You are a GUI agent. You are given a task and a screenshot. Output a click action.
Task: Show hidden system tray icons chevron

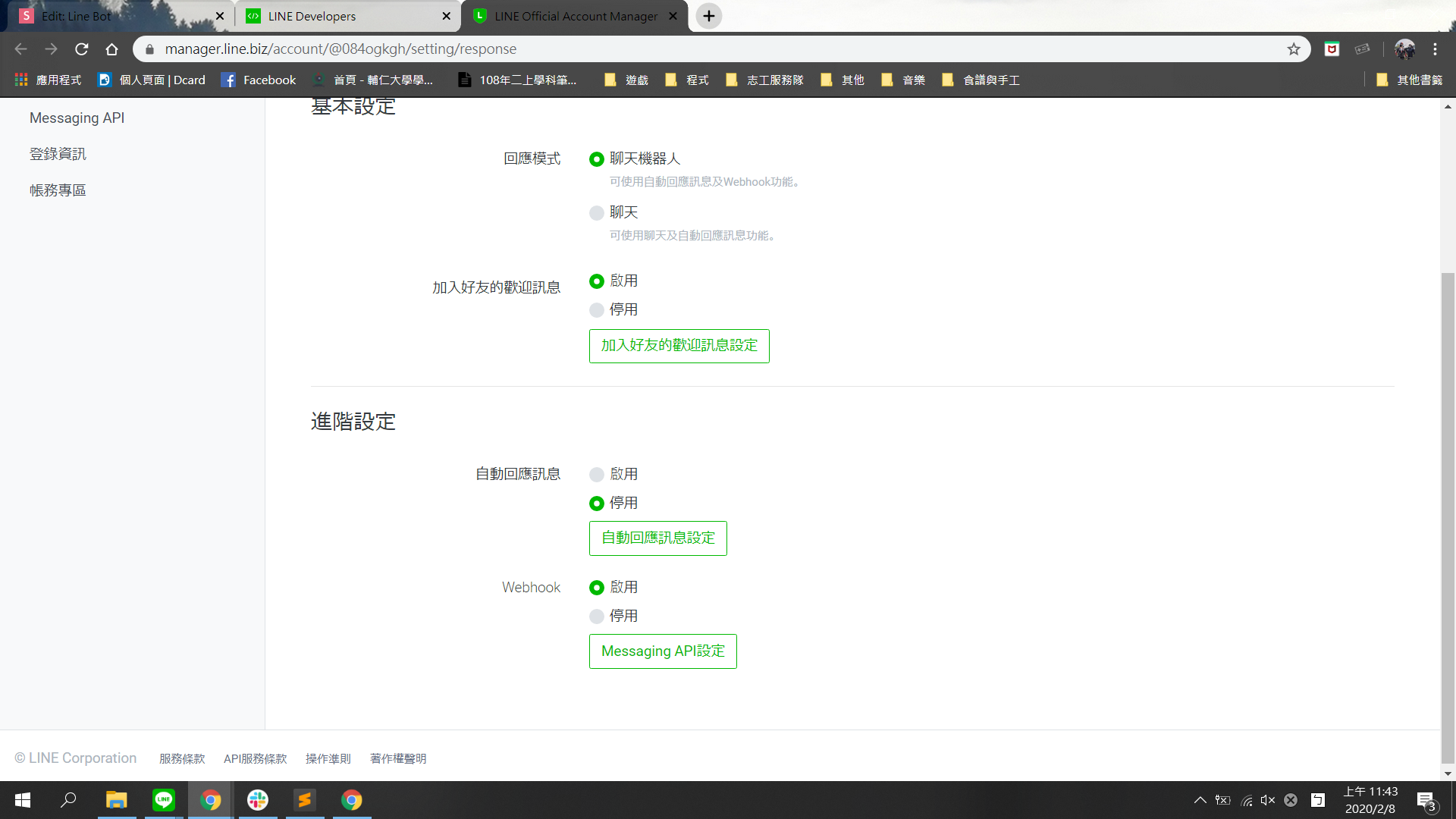tap(1200, 800)
